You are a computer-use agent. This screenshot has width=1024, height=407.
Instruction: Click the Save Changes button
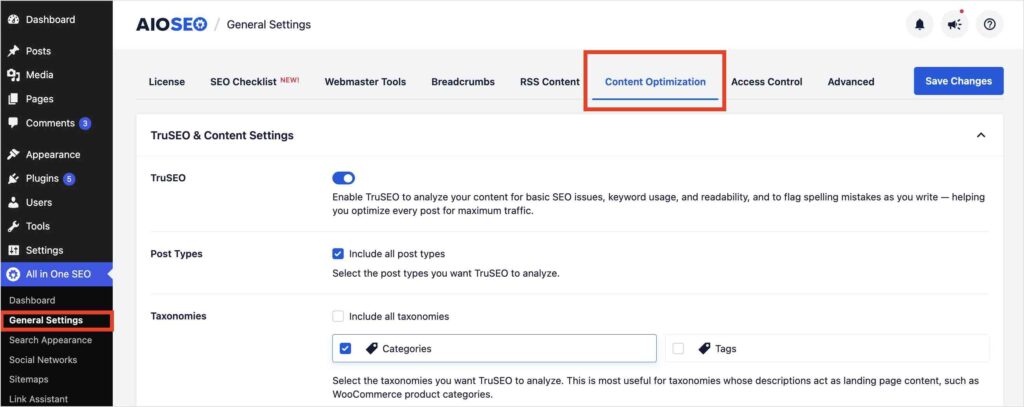pyautogui.click(x=958, y=81)
